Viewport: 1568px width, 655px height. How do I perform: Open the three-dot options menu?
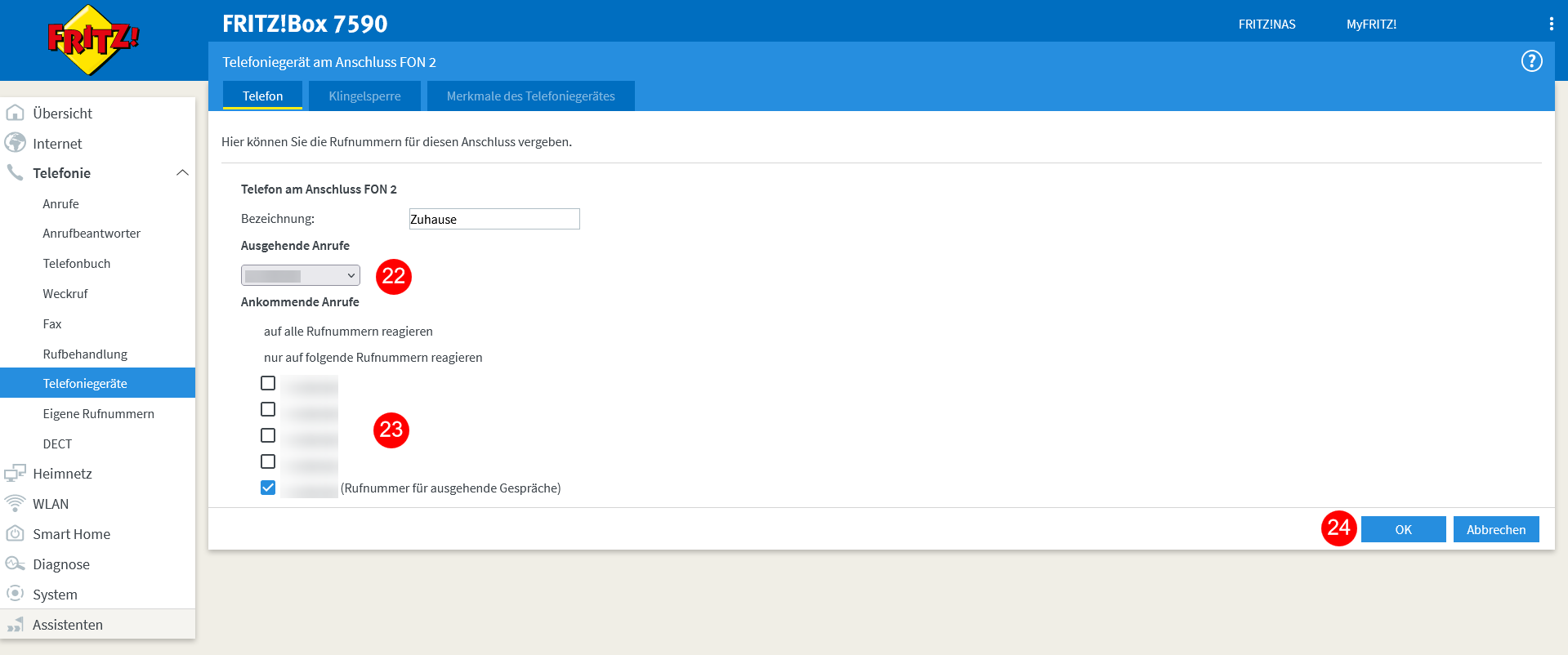pyautogui.click(x=1551, y=24)
